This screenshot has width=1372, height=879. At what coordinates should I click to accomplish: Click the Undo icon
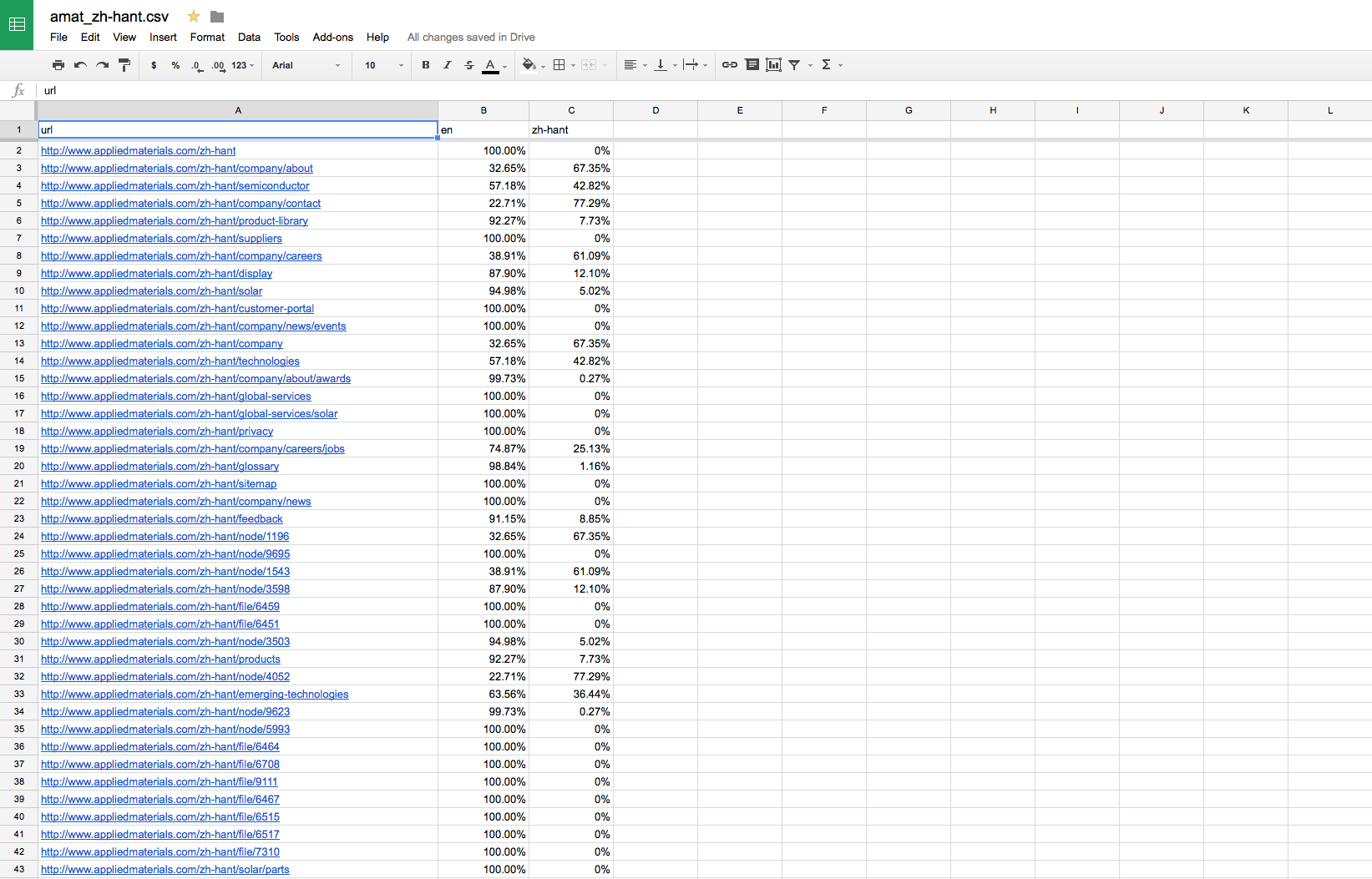point(80,65)
